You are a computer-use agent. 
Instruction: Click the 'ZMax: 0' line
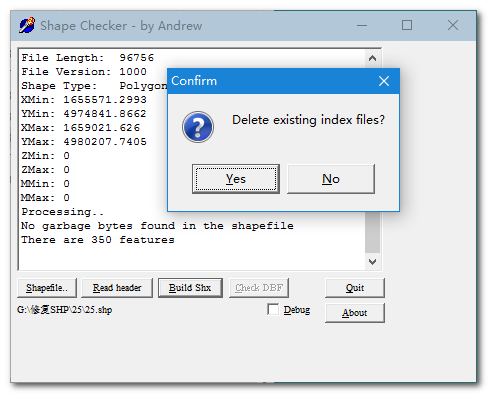pos(45,170)
